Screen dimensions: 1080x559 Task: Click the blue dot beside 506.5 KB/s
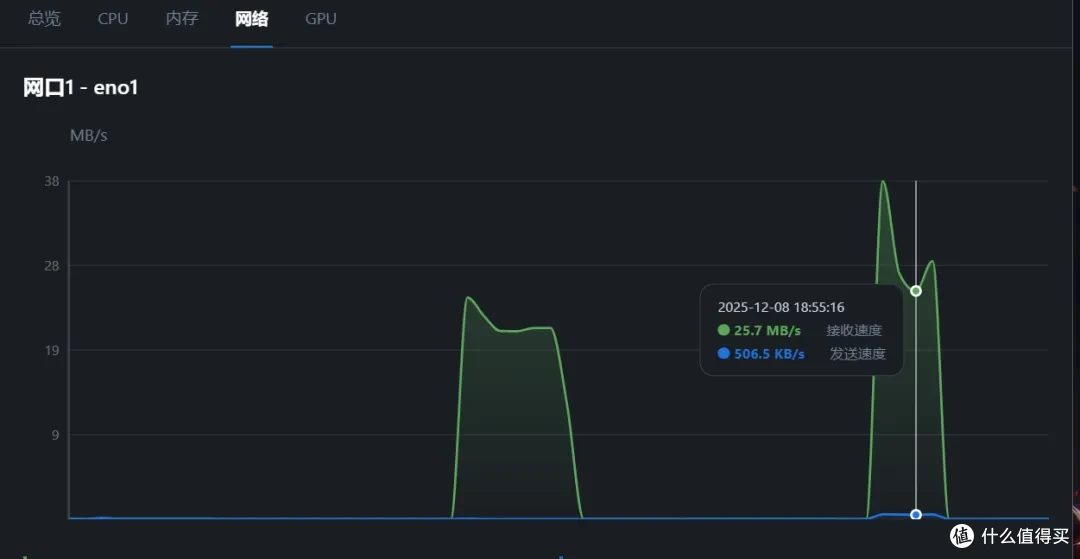(723, 353)
